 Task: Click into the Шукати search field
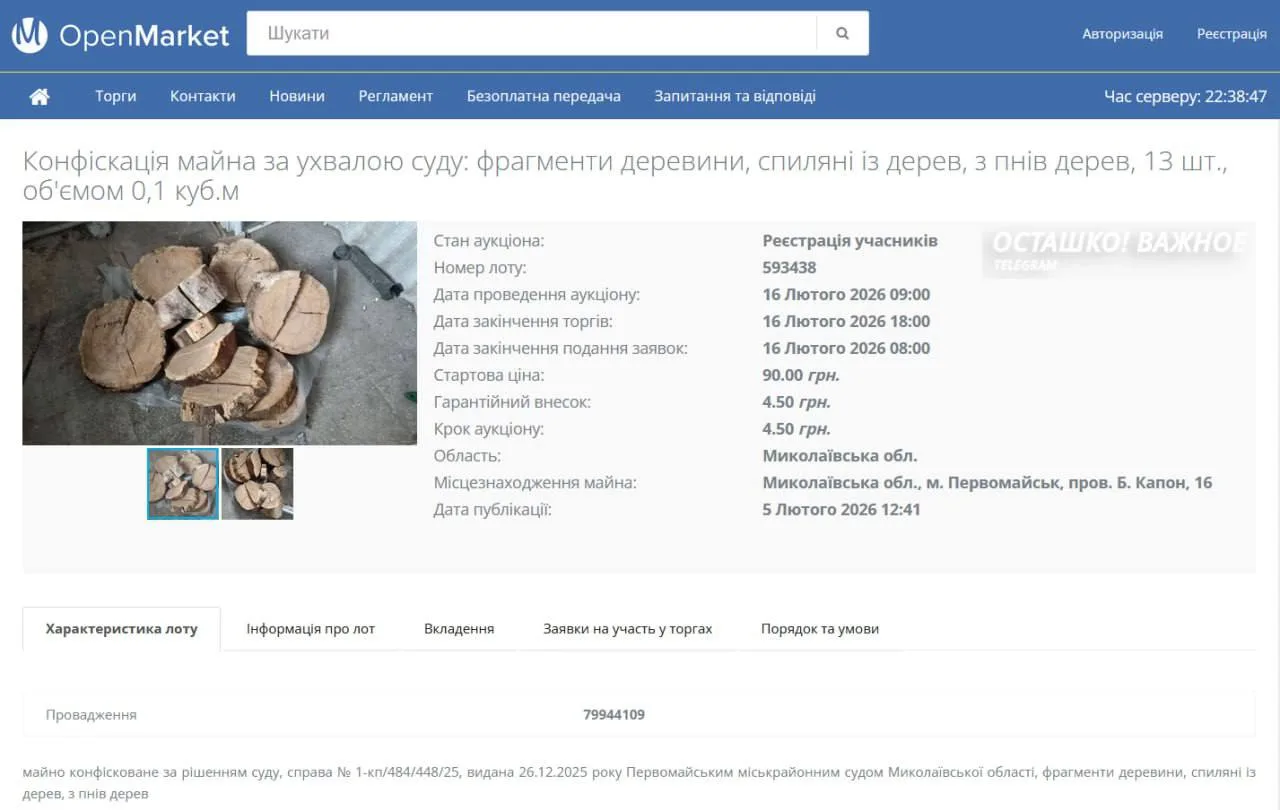(530, 33)
